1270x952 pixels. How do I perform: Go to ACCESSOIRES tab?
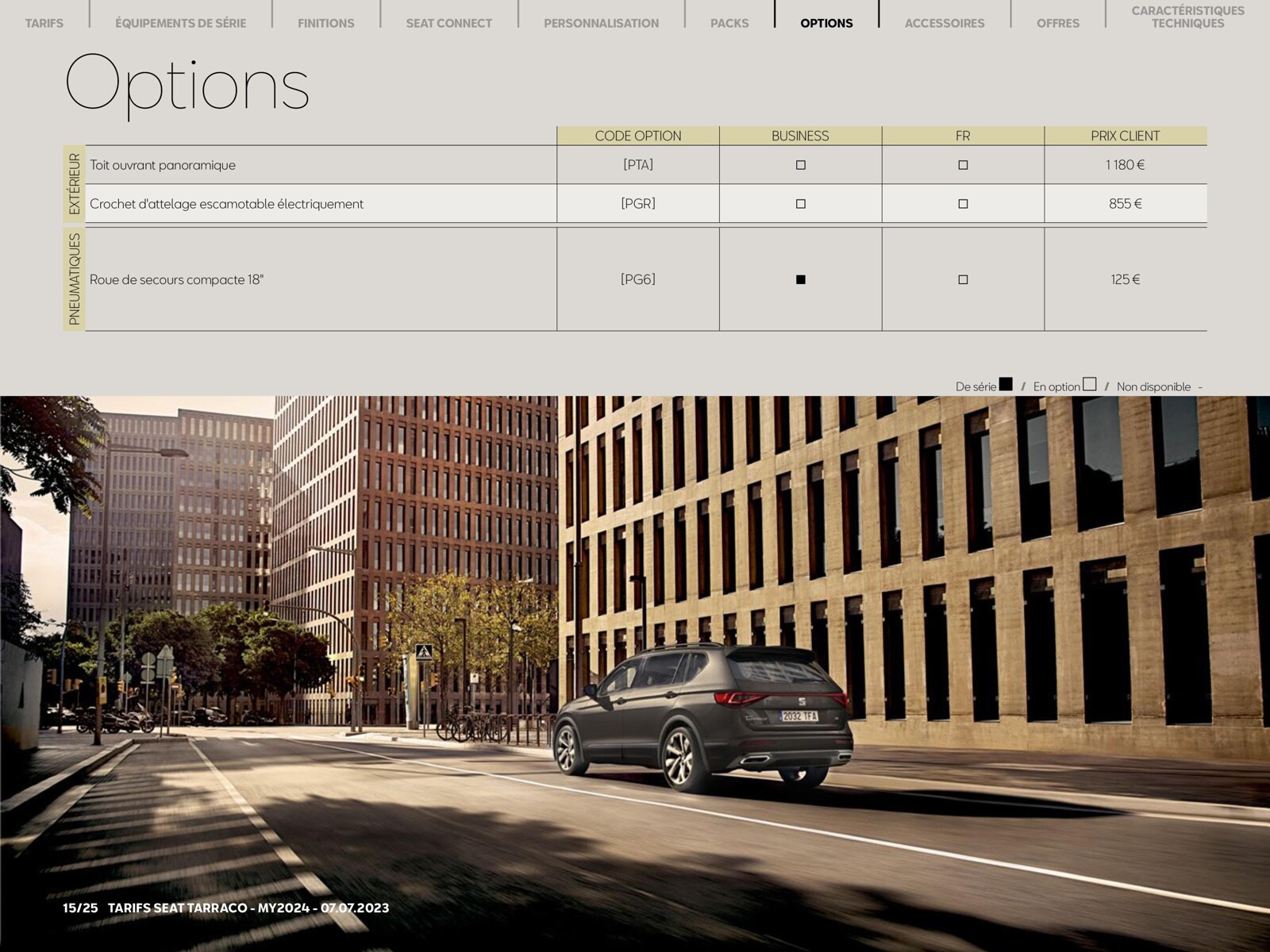[x=944, y=23]
